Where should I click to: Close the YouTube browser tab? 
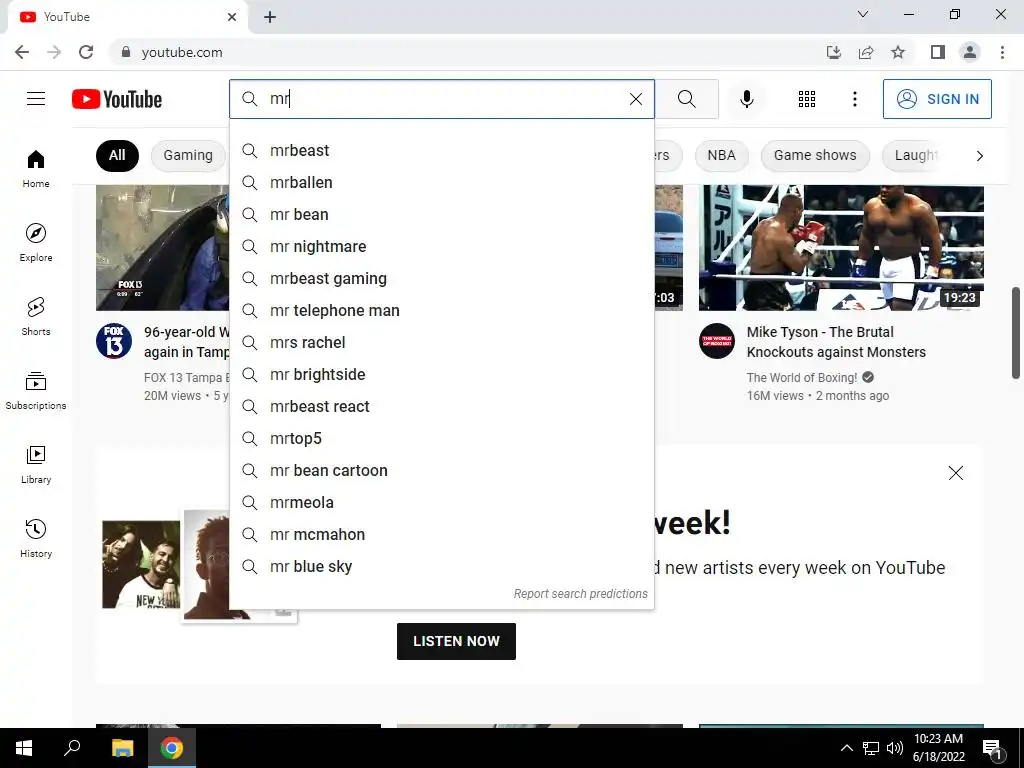(232, 17)
